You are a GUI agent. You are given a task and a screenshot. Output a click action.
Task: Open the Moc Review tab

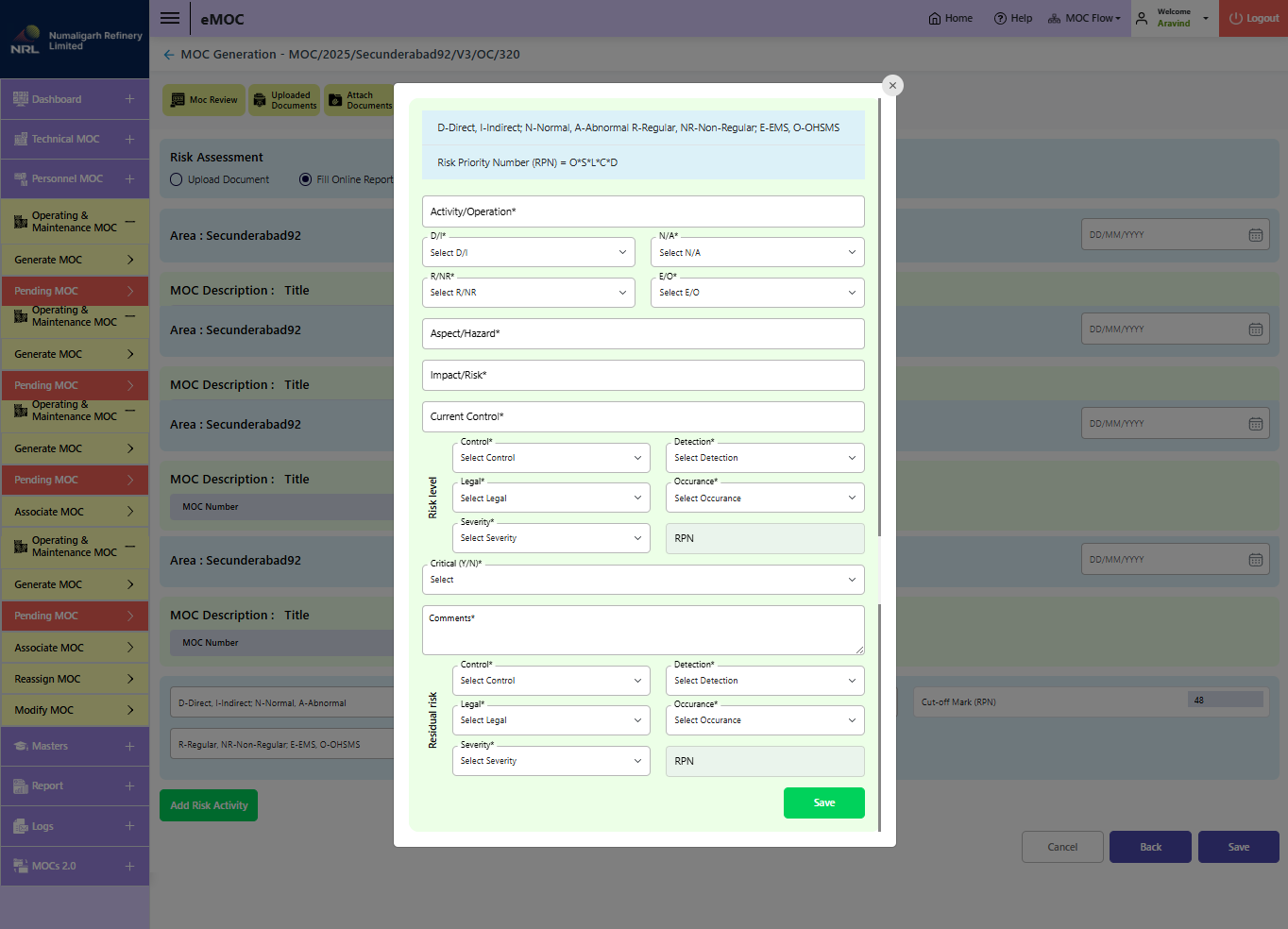coord(204,100)
